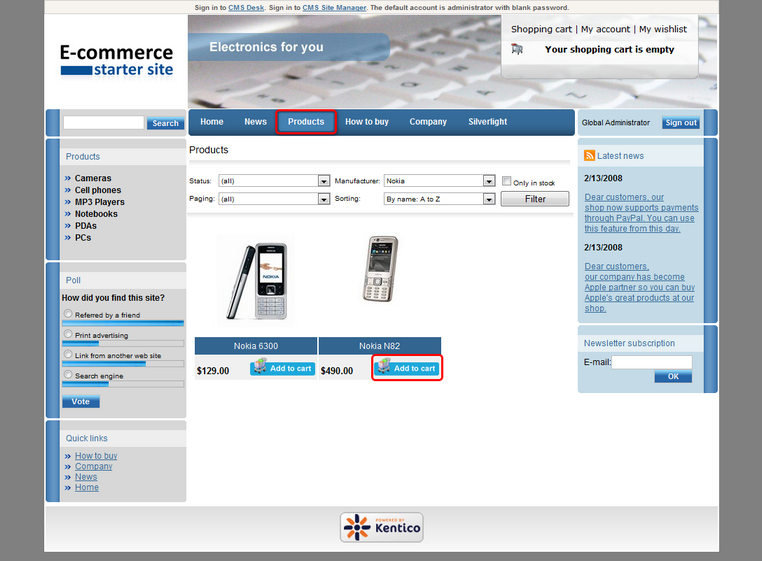The height and width of the screenshot is (561, 762).
Task: Click the E-commerce starter site logo
Action: click(x=117, y=61)
